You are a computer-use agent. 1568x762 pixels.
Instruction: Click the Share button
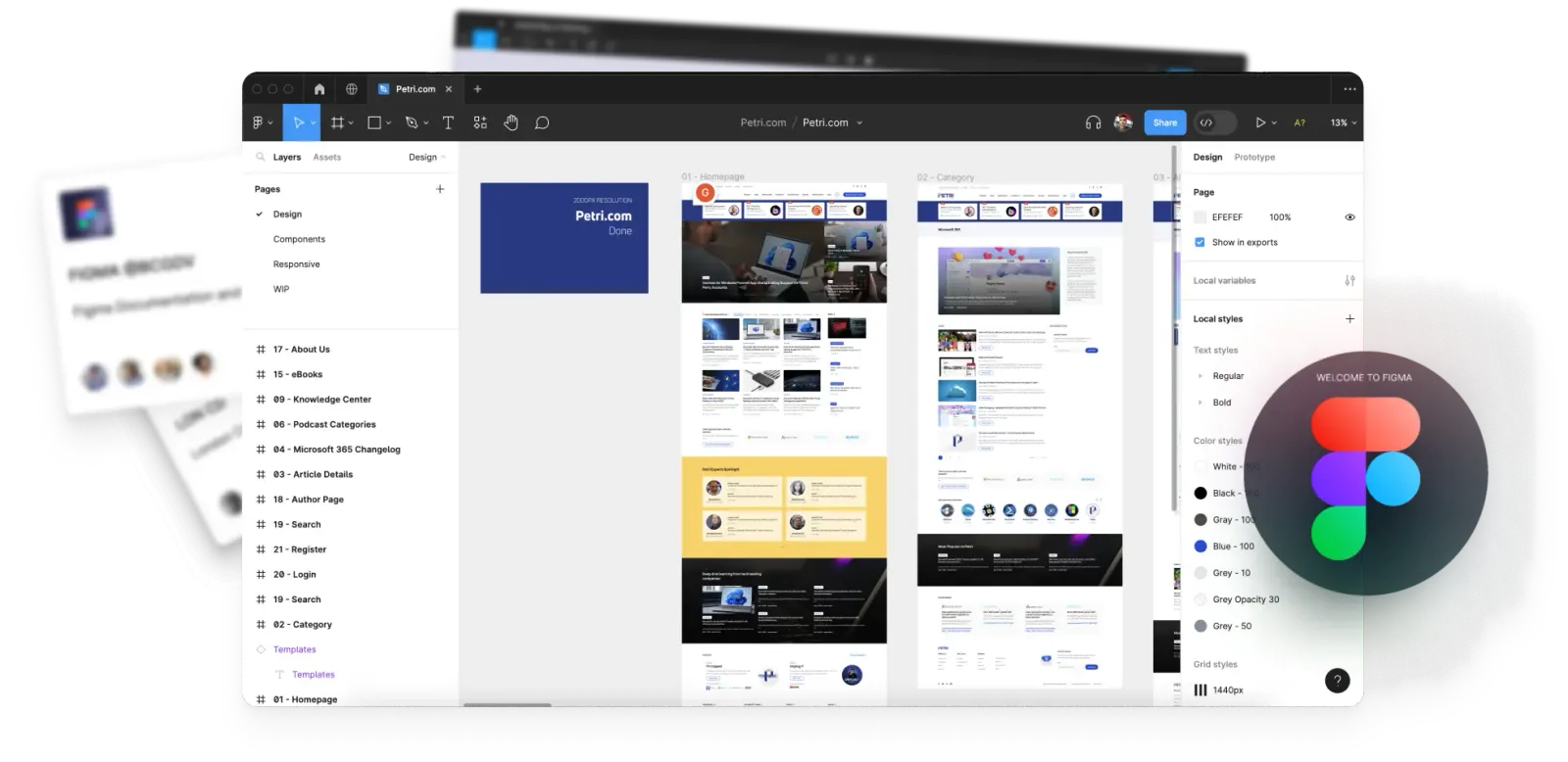click(x=1165, y=122)
